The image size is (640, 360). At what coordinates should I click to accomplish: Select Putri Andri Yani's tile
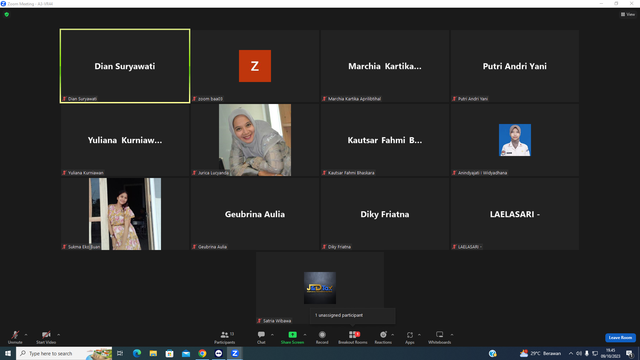point(515,66)
